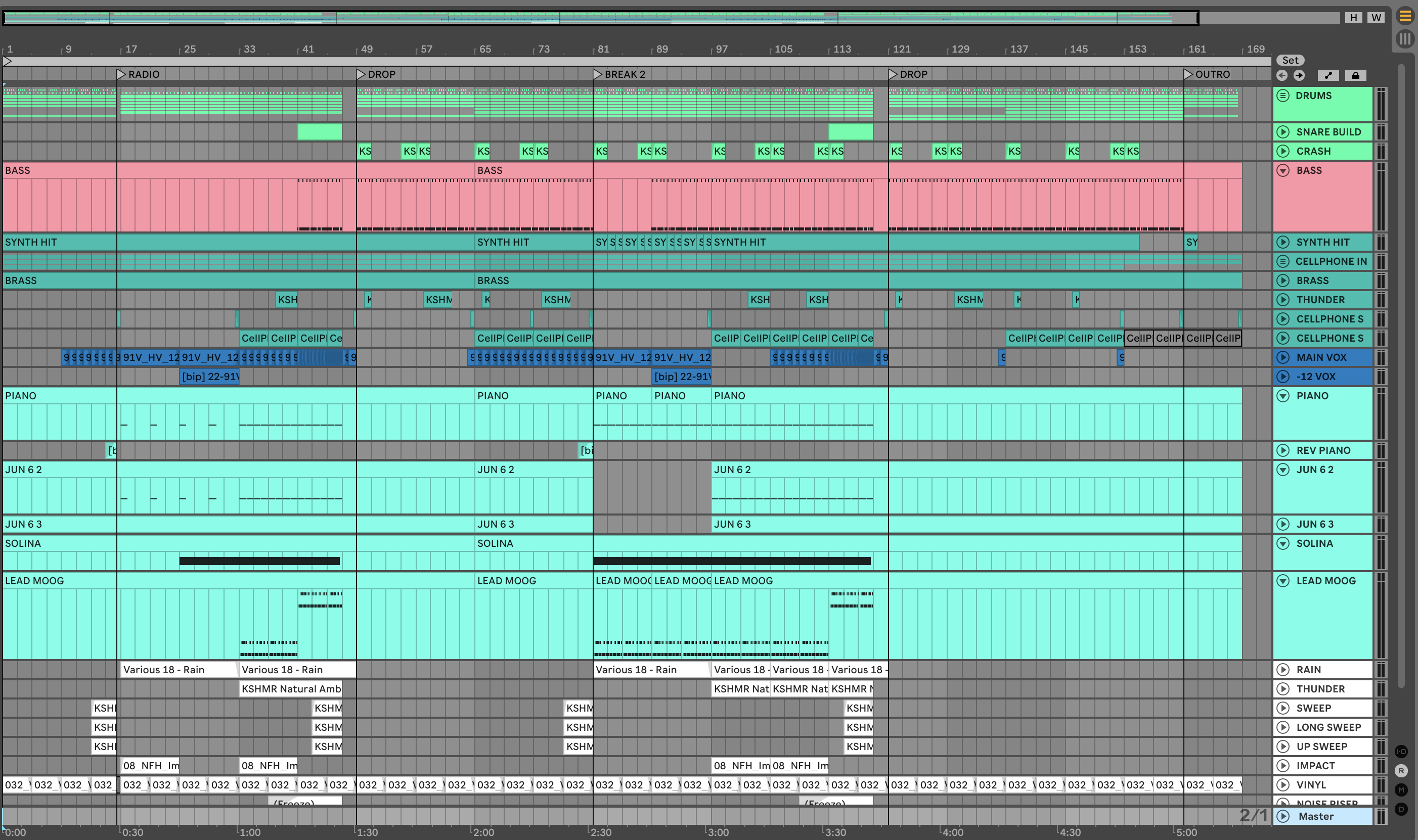The height and width of the screenshot is (840, 1418).
Task: Click the DRUMS group track icon
Action: coord(1283,96)
